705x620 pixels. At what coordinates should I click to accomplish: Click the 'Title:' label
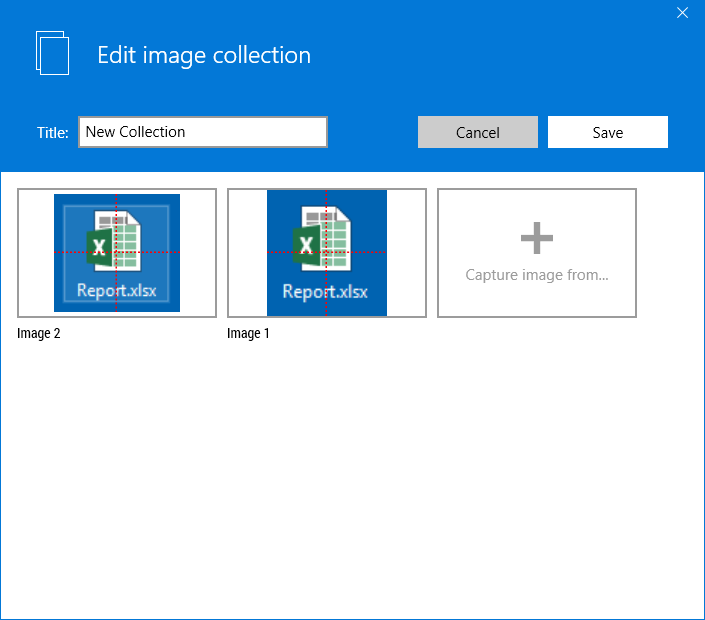pos(53,133)
